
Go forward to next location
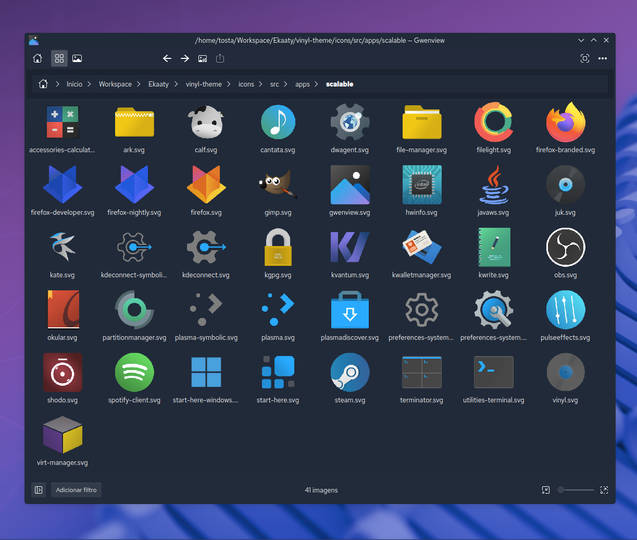(185, 59)
